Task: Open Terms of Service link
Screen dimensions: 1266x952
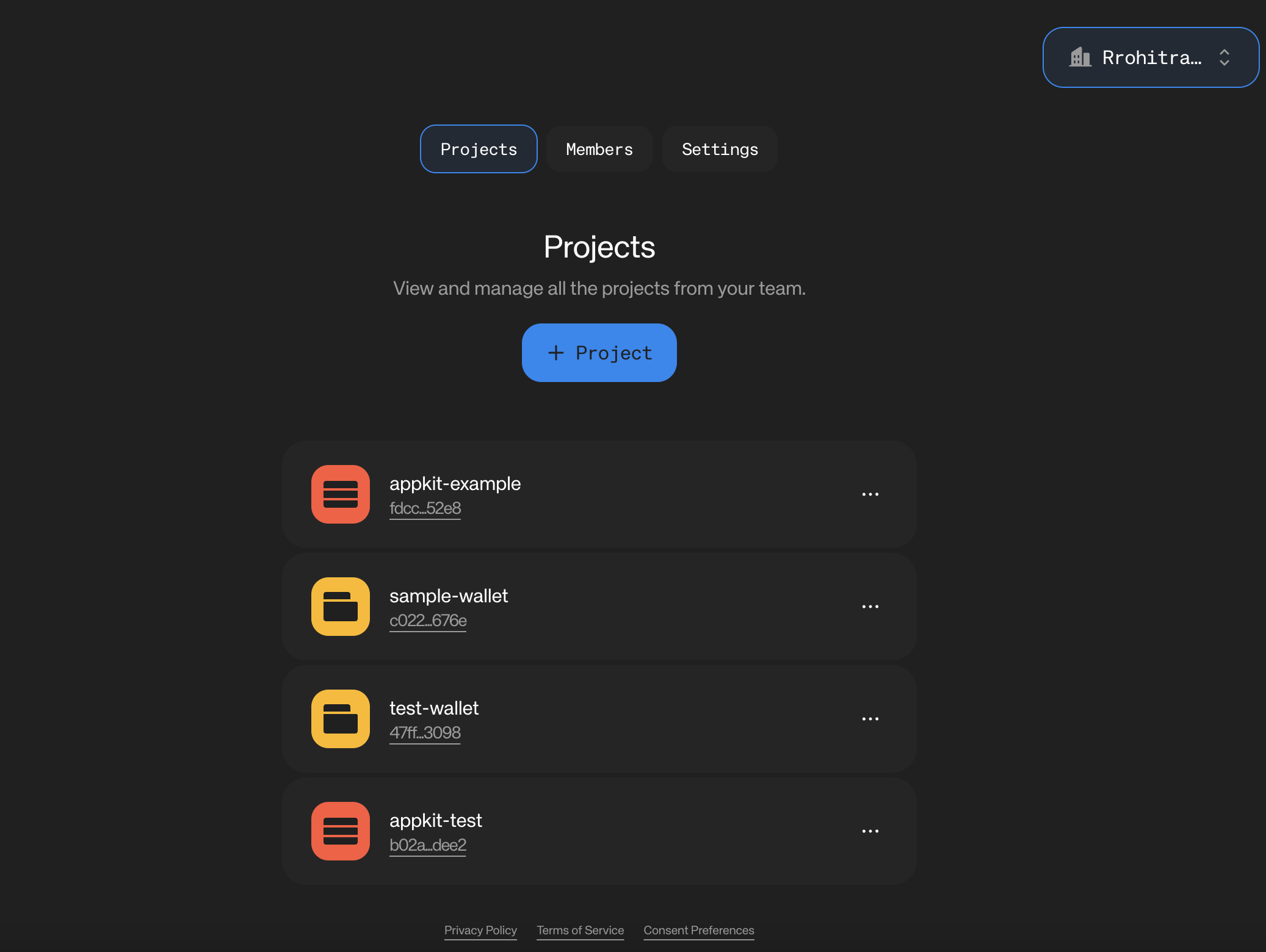Action: click(580, 931)
